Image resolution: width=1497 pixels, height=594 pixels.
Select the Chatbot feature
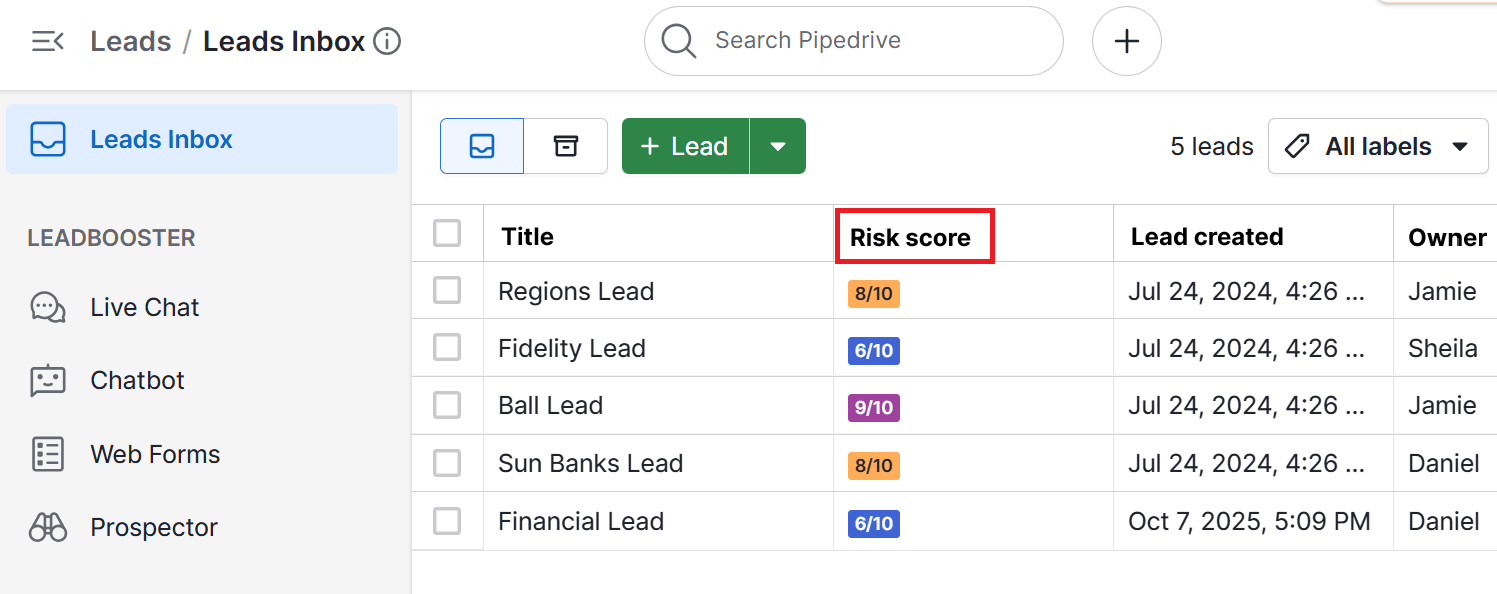click(x=137, y=380)
